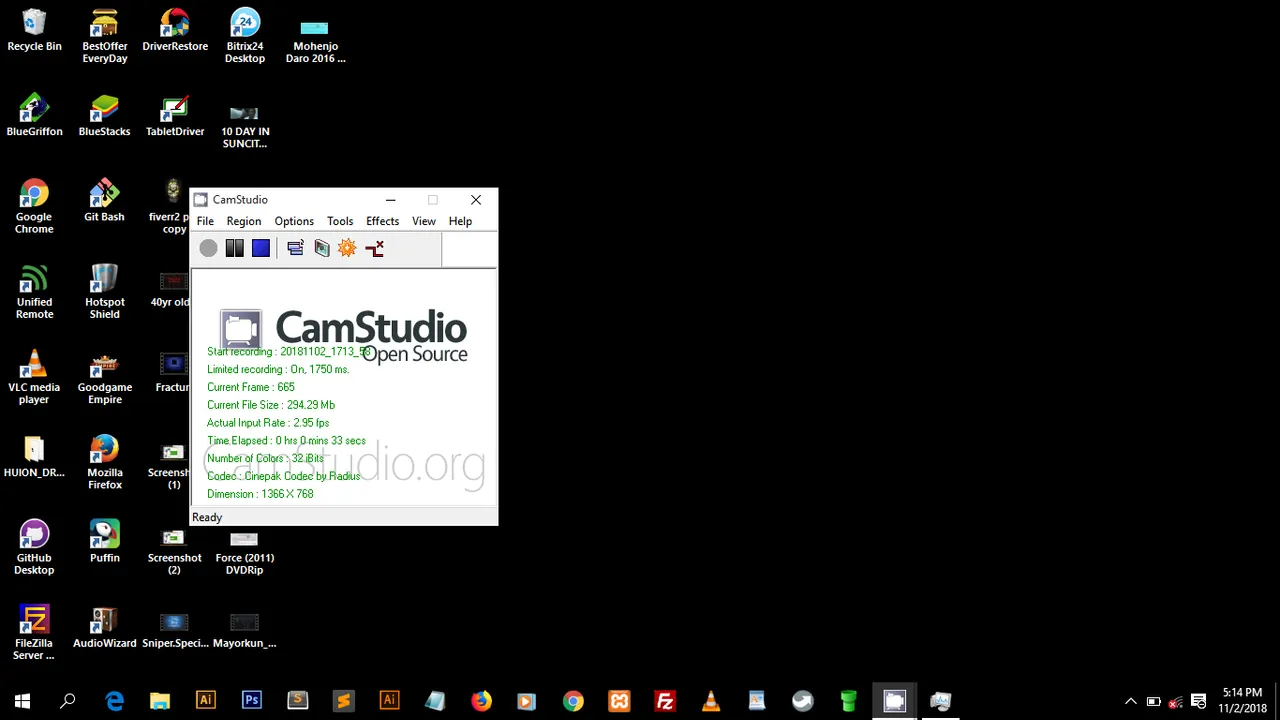This screenshot has height=720, width=1280.
Task: Select the VLC media player desktop shortcut
Action: pos(34,377)
